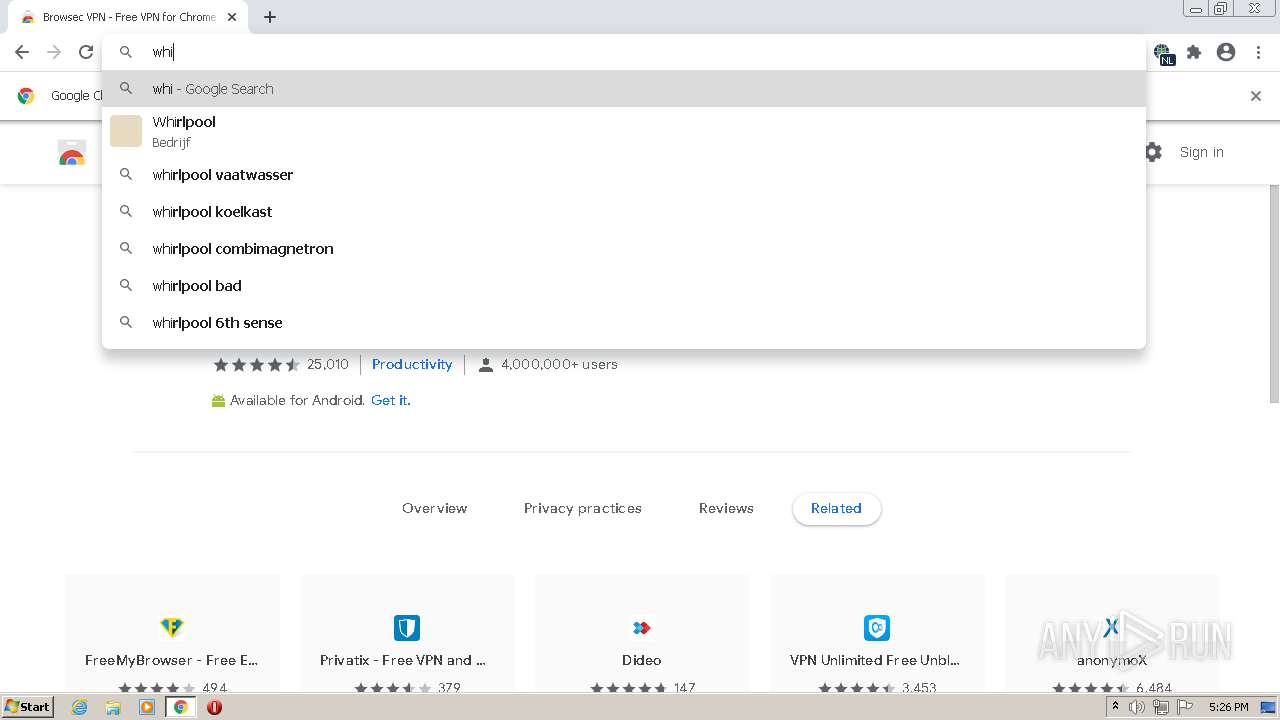Open the volume speaker tray icon
The height and width of the screenshot is (720, 1280).
1137,707
